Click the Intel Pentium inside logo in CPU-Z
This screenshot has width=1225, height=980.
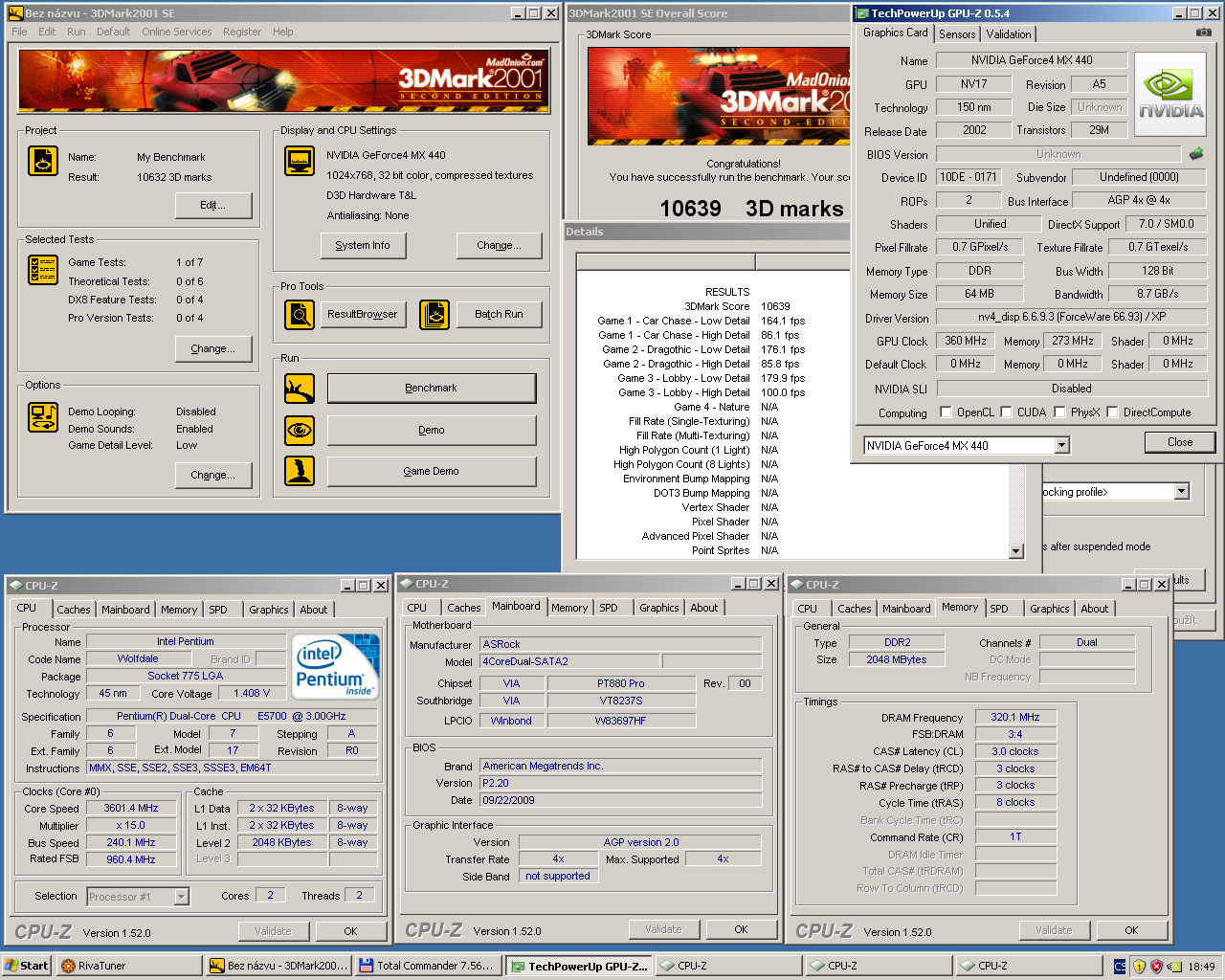[335, 666]
